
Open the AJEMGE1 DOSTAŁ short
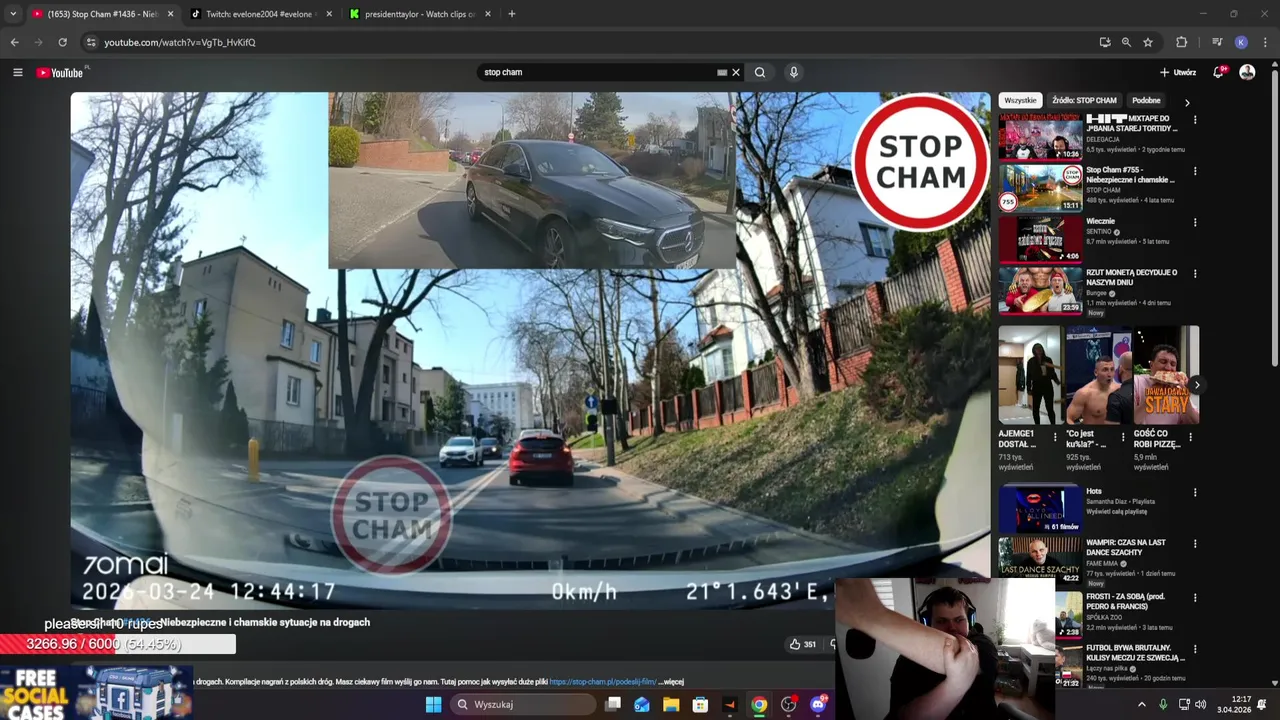tap(1029, 375)
